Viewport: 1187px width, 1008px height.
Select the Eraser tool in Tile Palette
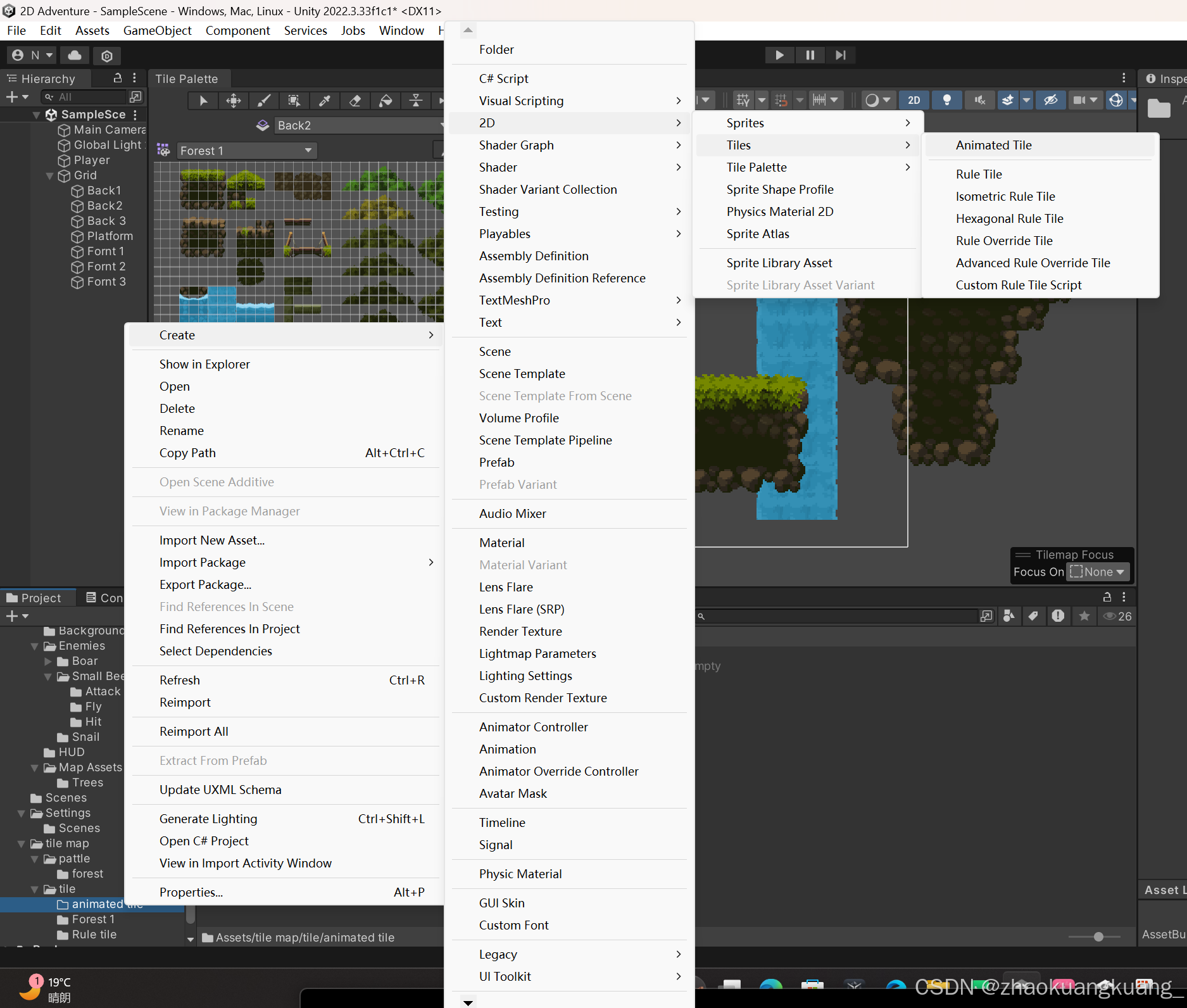(355, 100)
